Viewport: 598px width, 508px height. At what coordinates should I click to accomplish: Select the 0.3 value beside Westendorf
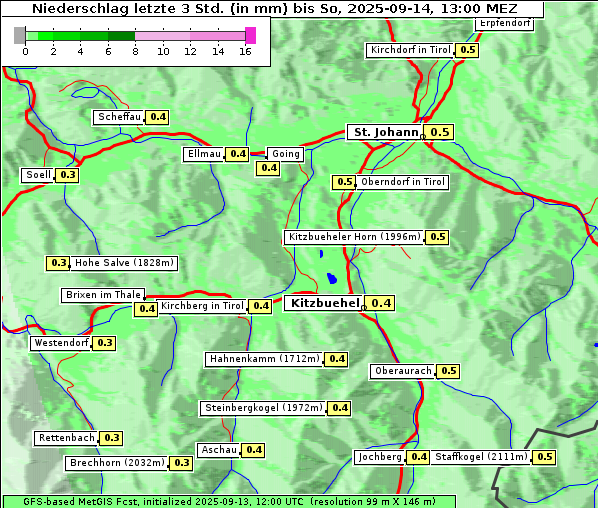tap(104, 343)
